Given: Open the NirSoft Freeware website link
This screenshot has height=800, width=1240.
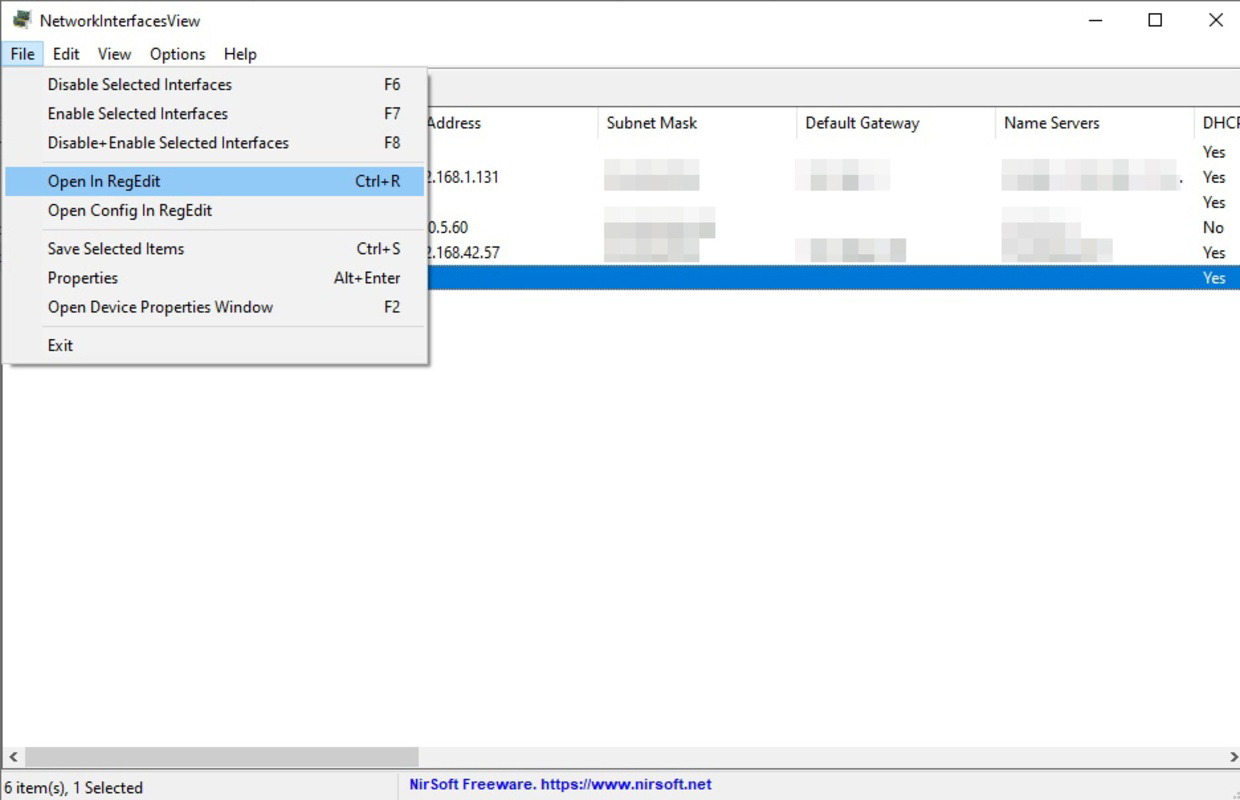Looking at the screenshot, I should [560, 785].
